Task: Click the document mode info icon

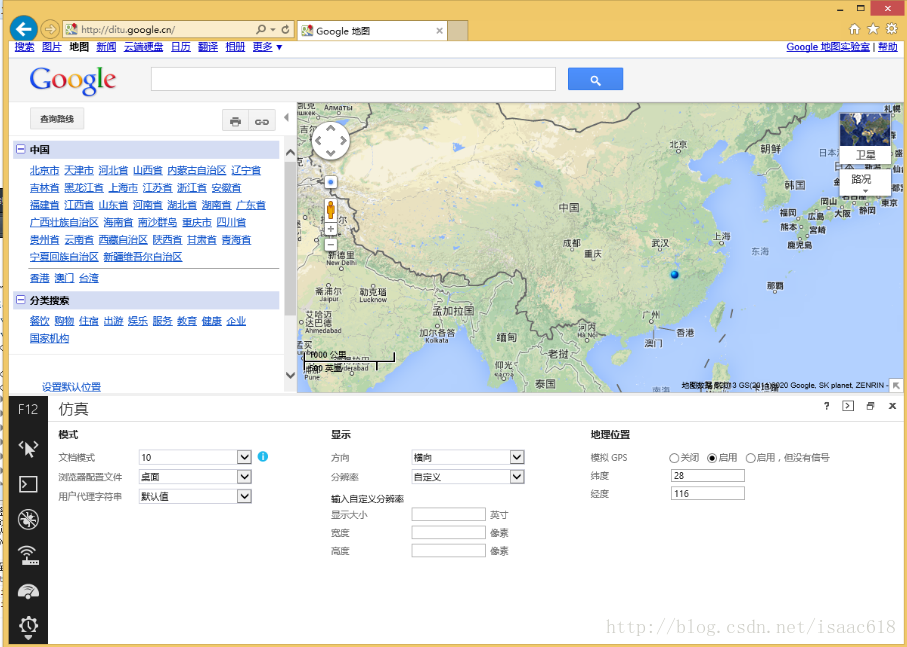Action: (263, 456)
